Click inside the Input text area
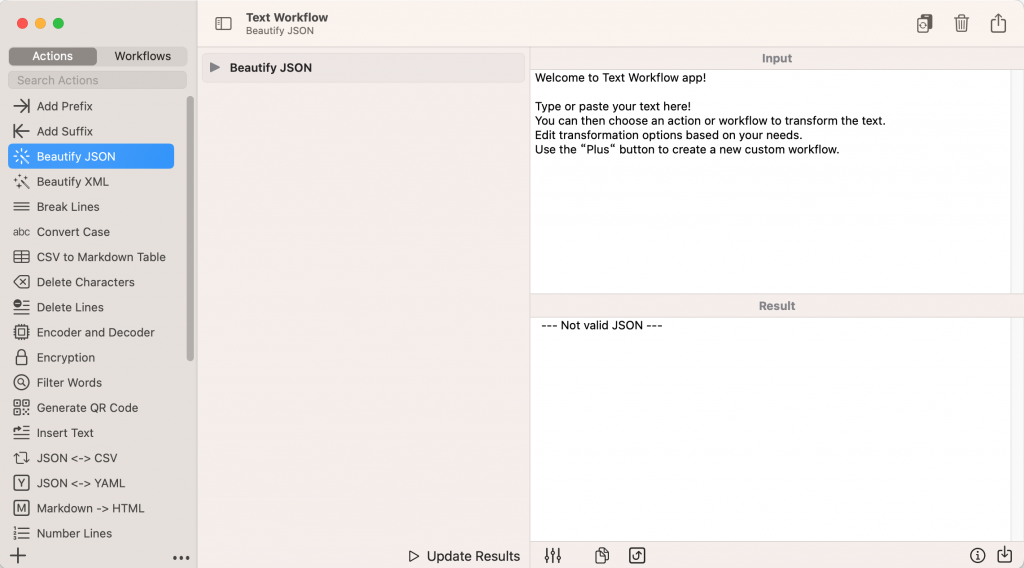 tap(771, 181)
